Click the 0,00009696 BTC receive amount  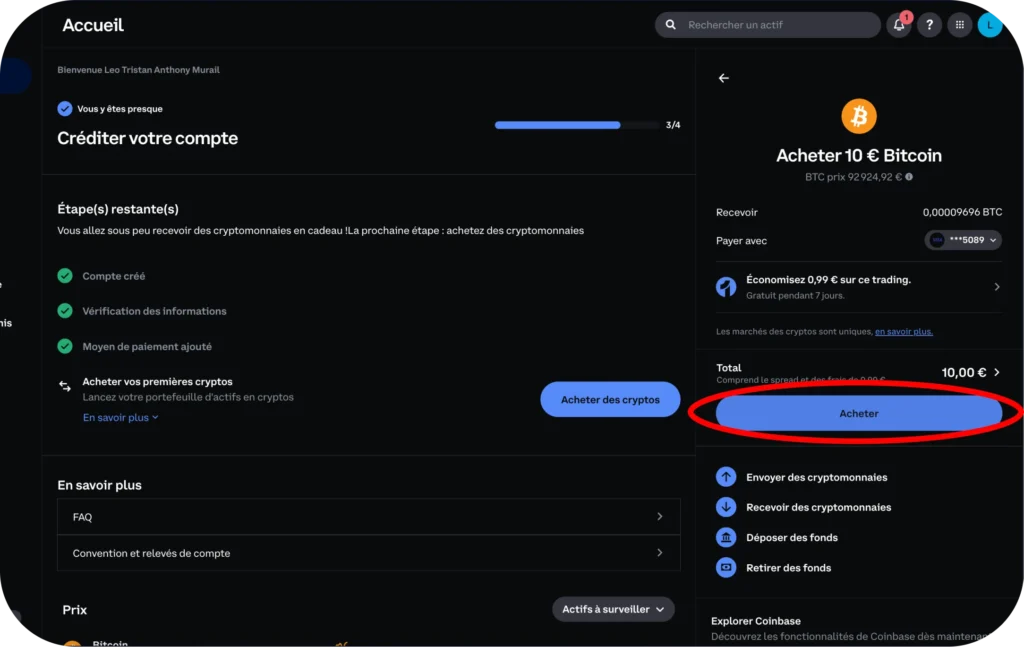(962, 212)
